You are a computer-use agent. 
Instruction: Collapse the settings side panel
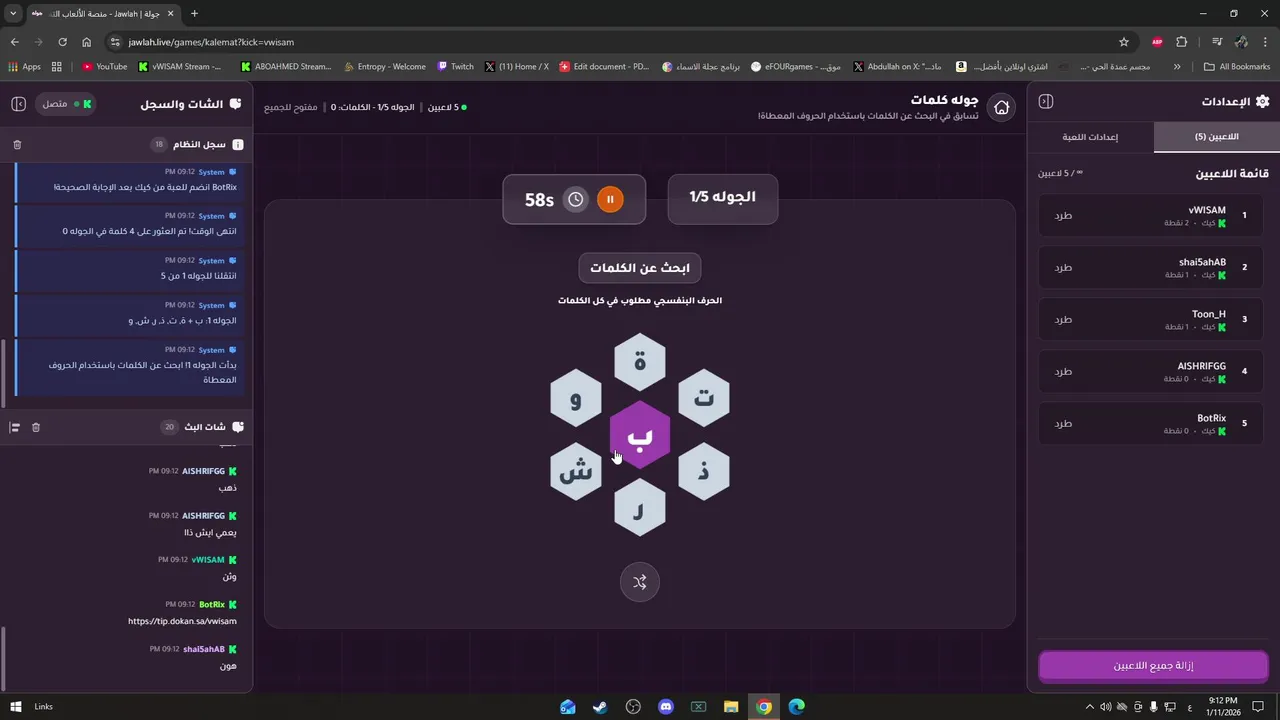tap(1046, 102)
